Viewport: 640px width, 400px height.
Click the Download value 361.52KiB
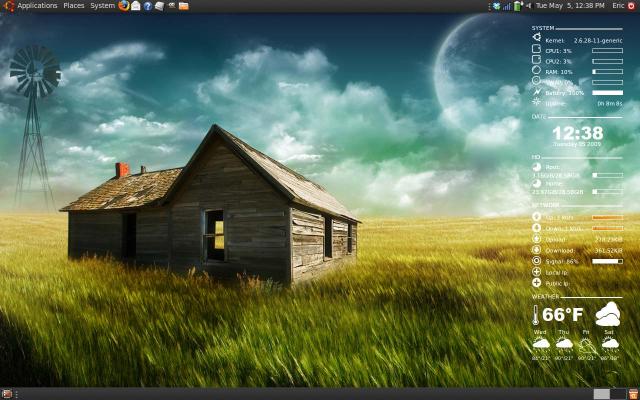(x=609, y=251)
